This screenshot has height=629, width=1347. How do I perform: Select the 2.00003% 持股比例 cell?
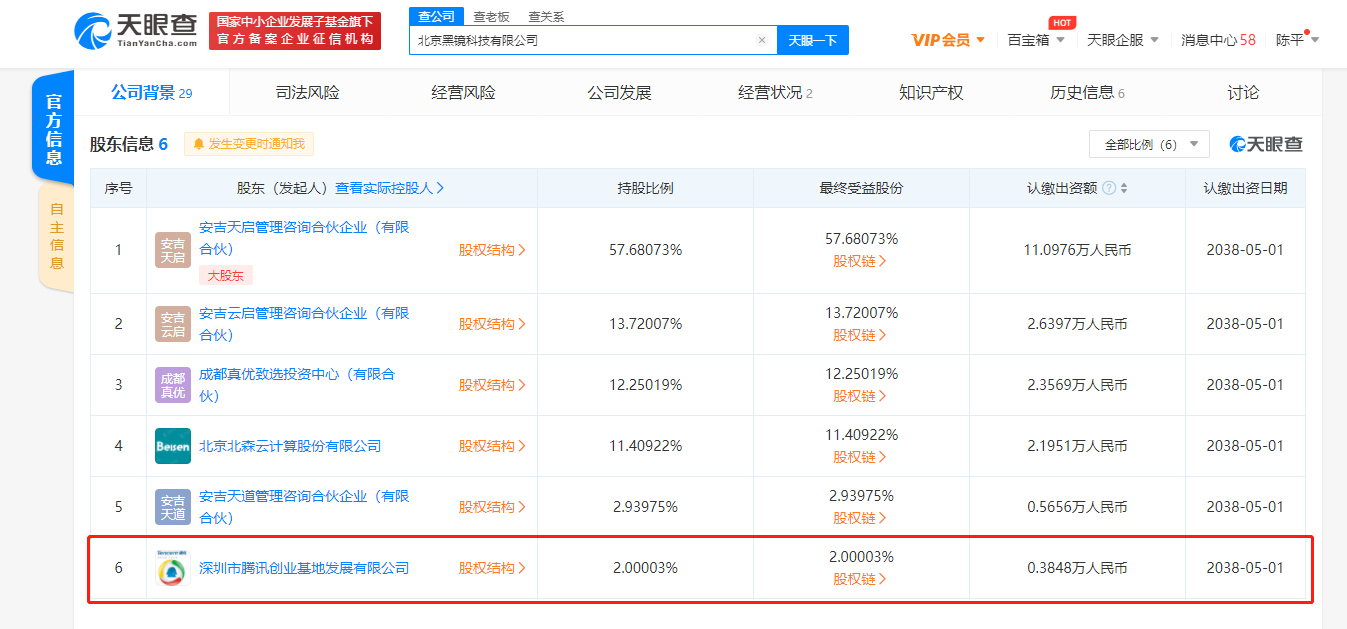(x=645, y=568)
